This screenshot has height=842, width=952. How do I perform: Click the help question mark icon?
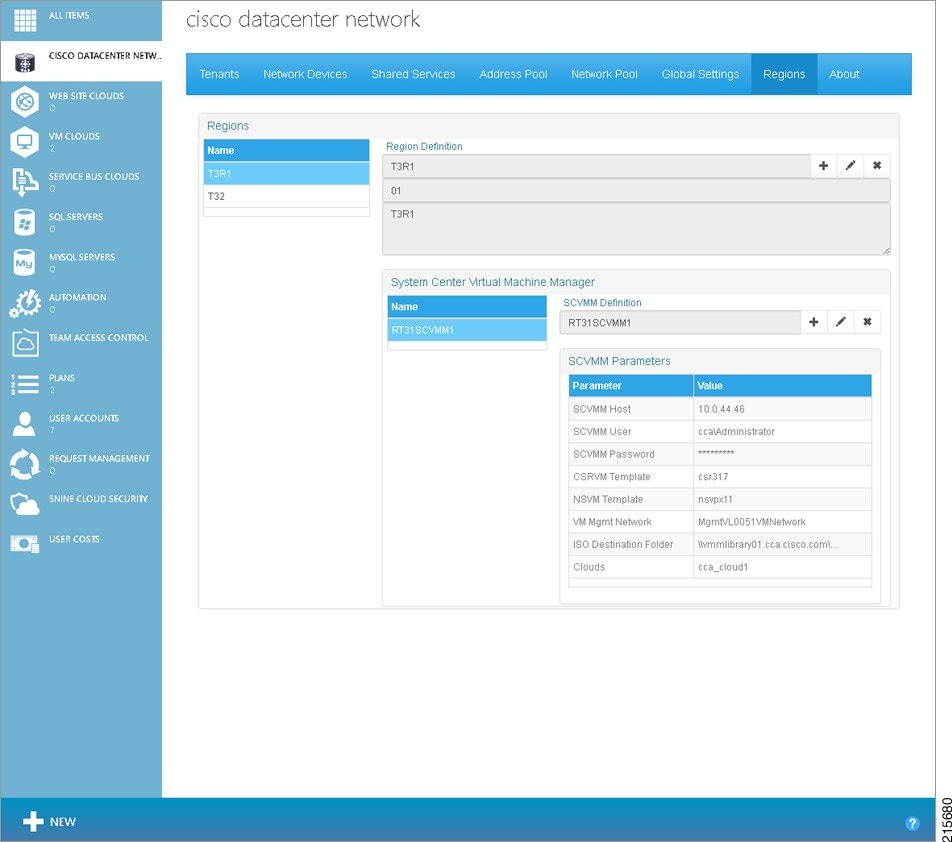click(912, 822)
